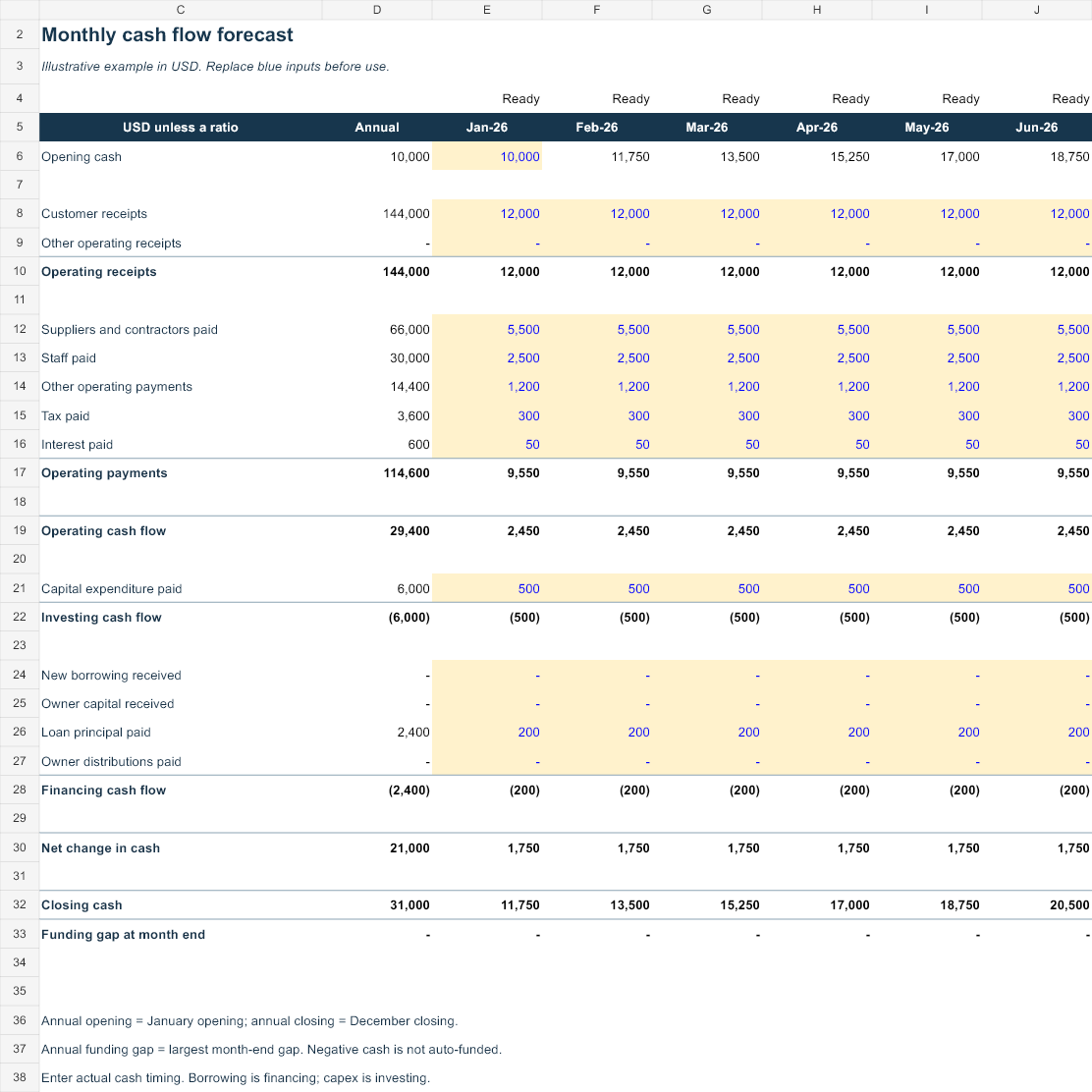Click the 'Apr-26' header cell
The height and width of the screenshot is (1092, 1092).
point(817,128)
